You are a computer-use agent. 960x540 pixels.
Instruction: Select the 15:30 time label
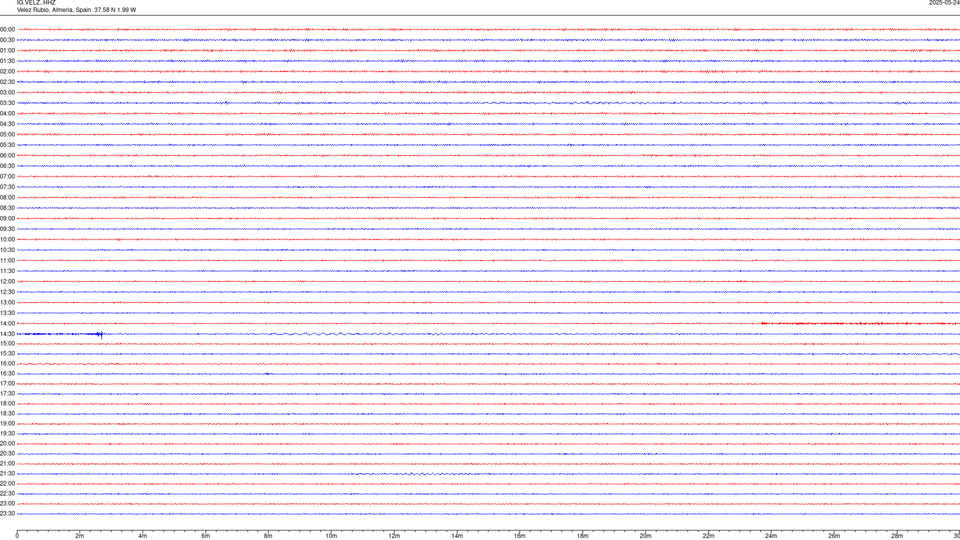7,354
